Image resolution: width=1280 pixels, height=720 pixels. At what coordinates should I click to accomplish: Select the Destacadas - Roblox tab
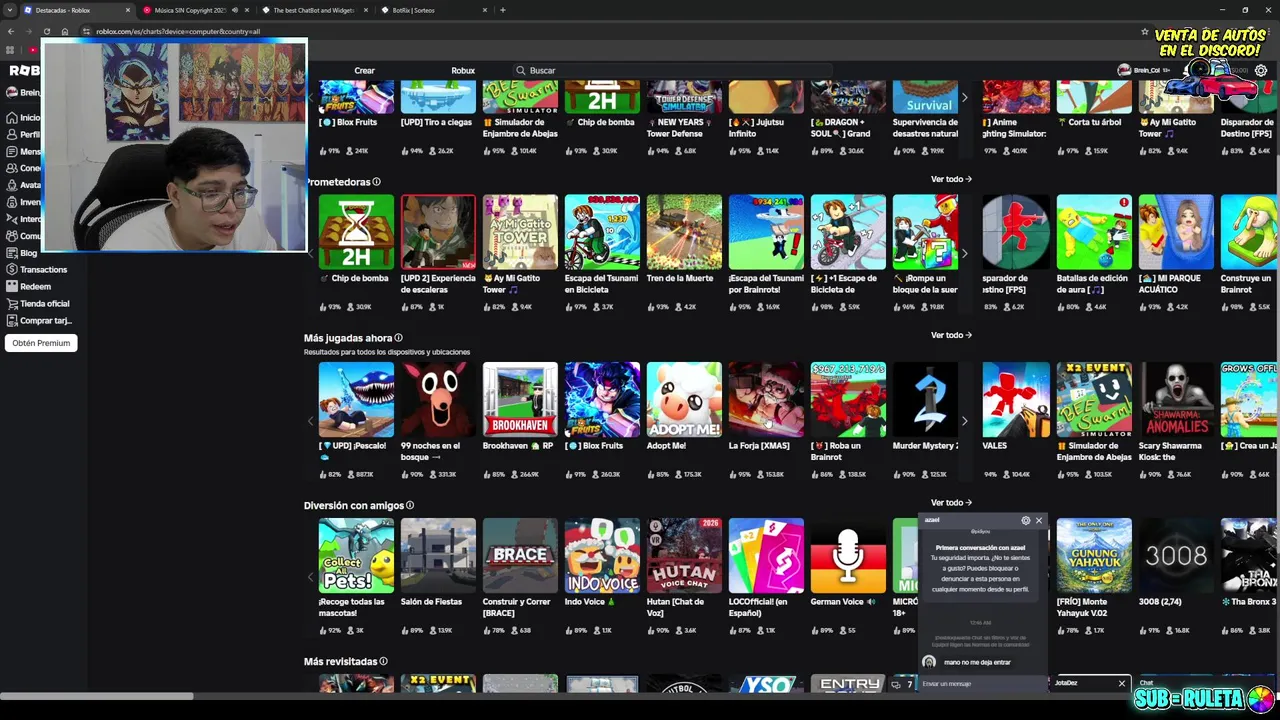pyautogui.click(x=77, y=10)
